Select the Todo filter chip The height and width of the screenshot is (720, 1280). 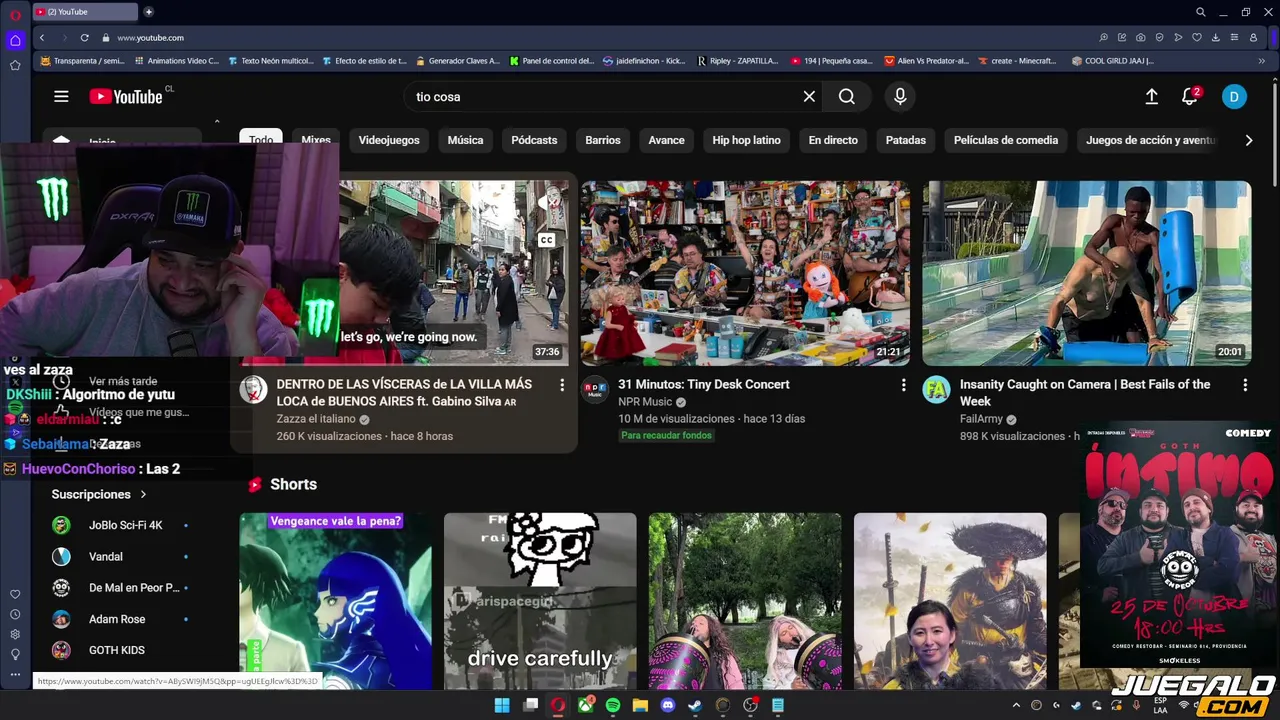(261, 140)
